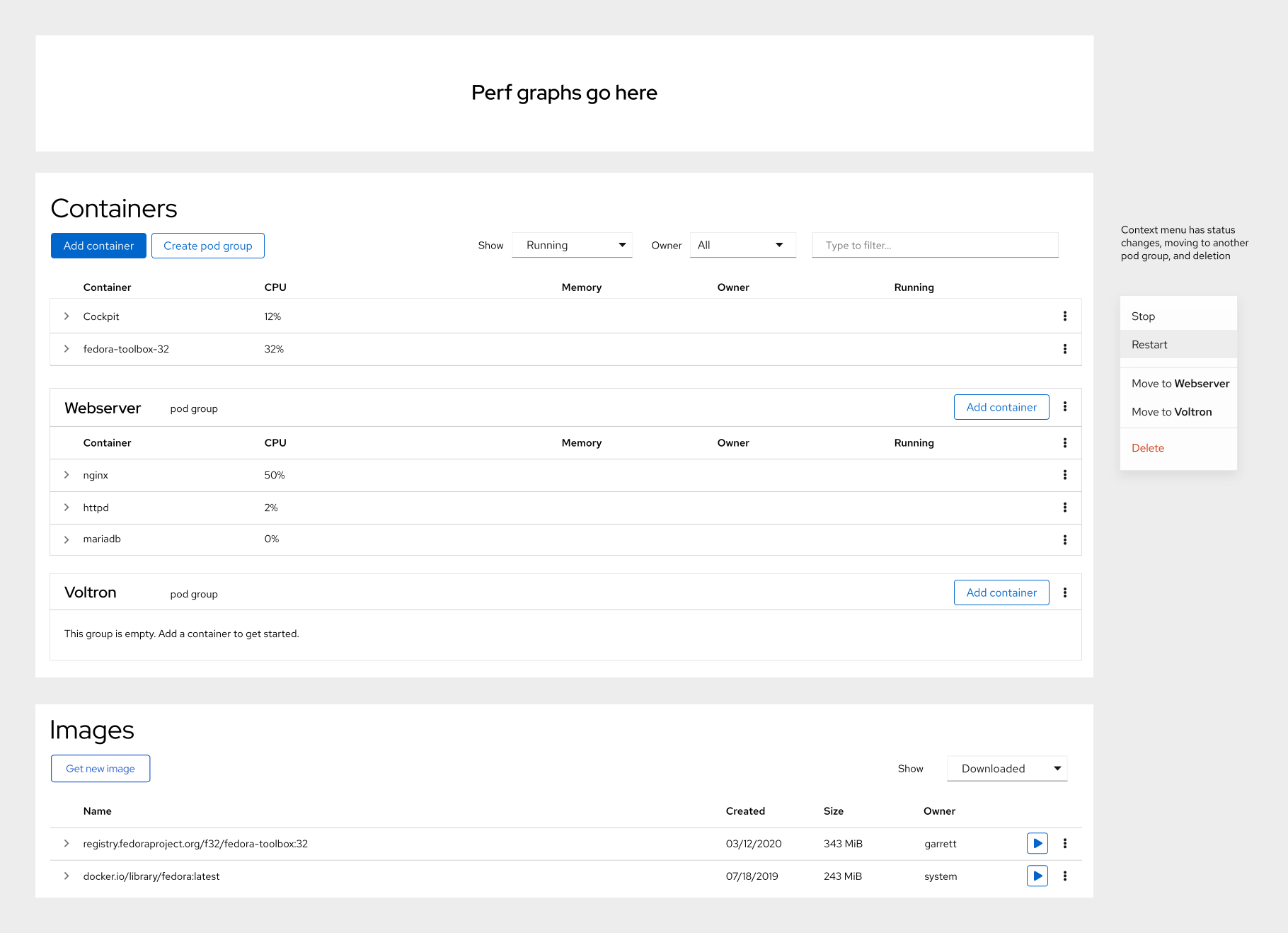Expand the nginx container row

coord(67,475)
